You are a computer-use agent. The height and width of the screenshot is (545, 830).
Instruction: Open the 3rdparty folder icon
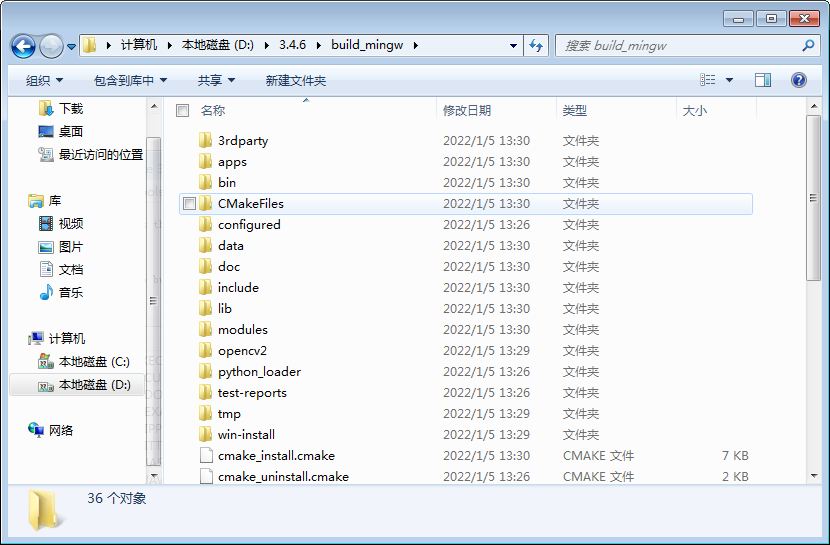point(205,141)
